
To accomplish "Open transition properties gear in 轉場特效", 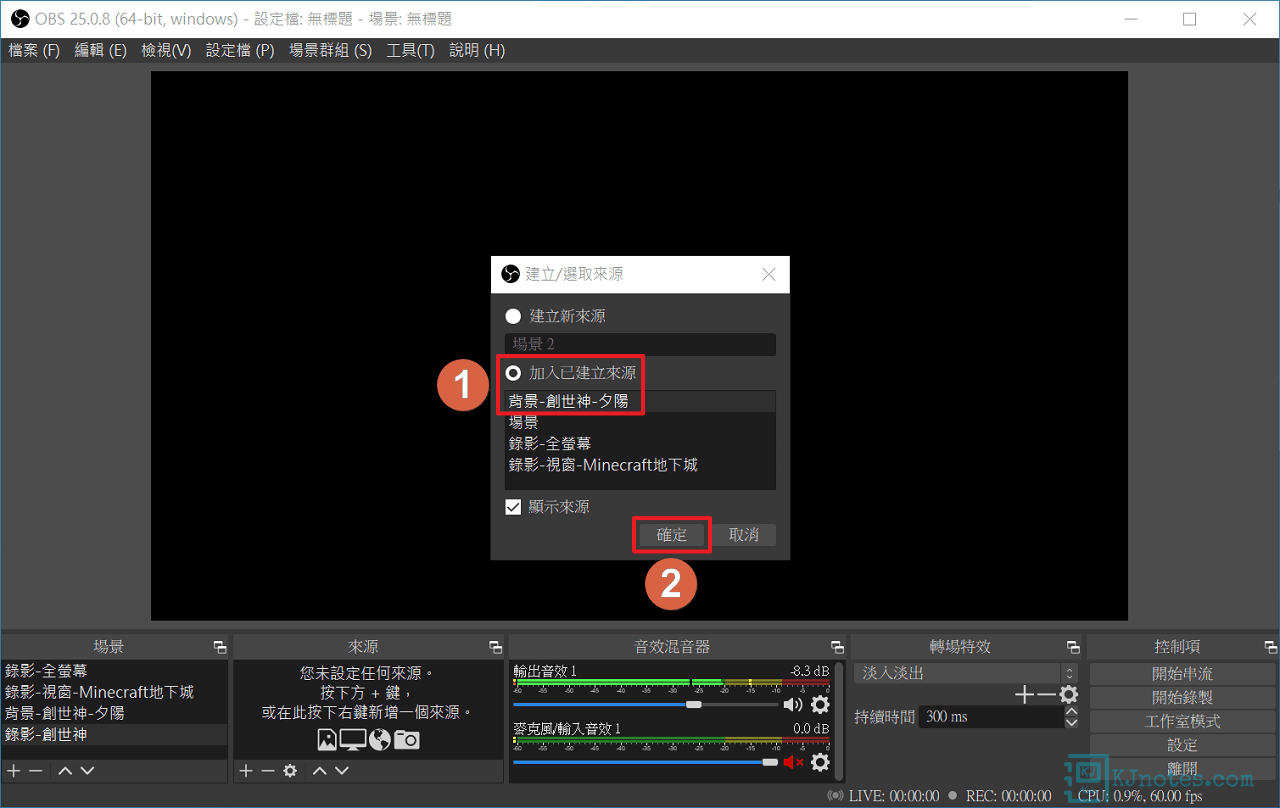I will (x=1069, y=694).
